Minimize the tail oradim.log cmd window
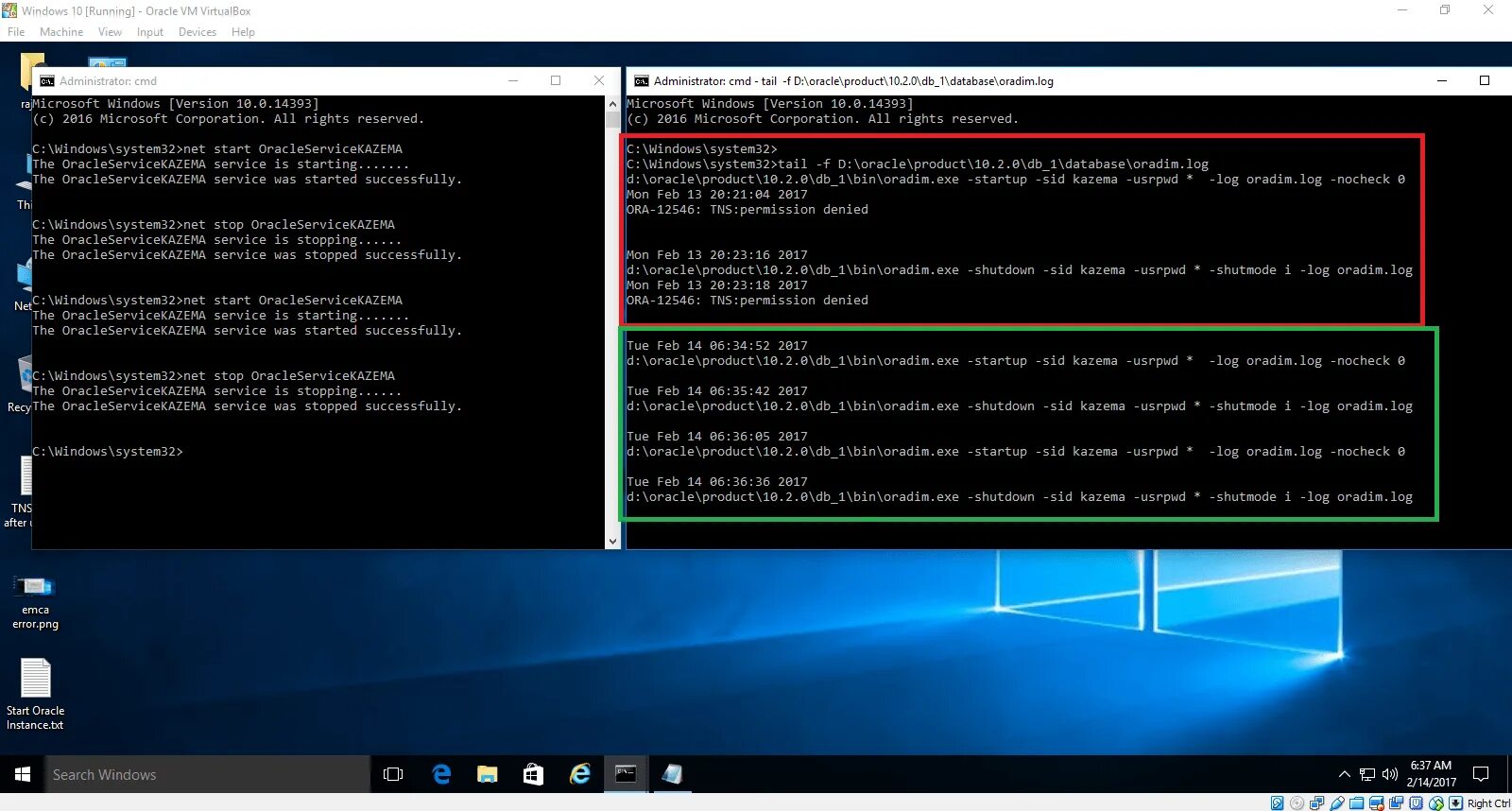The width and height of the screenshot is (1512, 811). click(1442, 81)
